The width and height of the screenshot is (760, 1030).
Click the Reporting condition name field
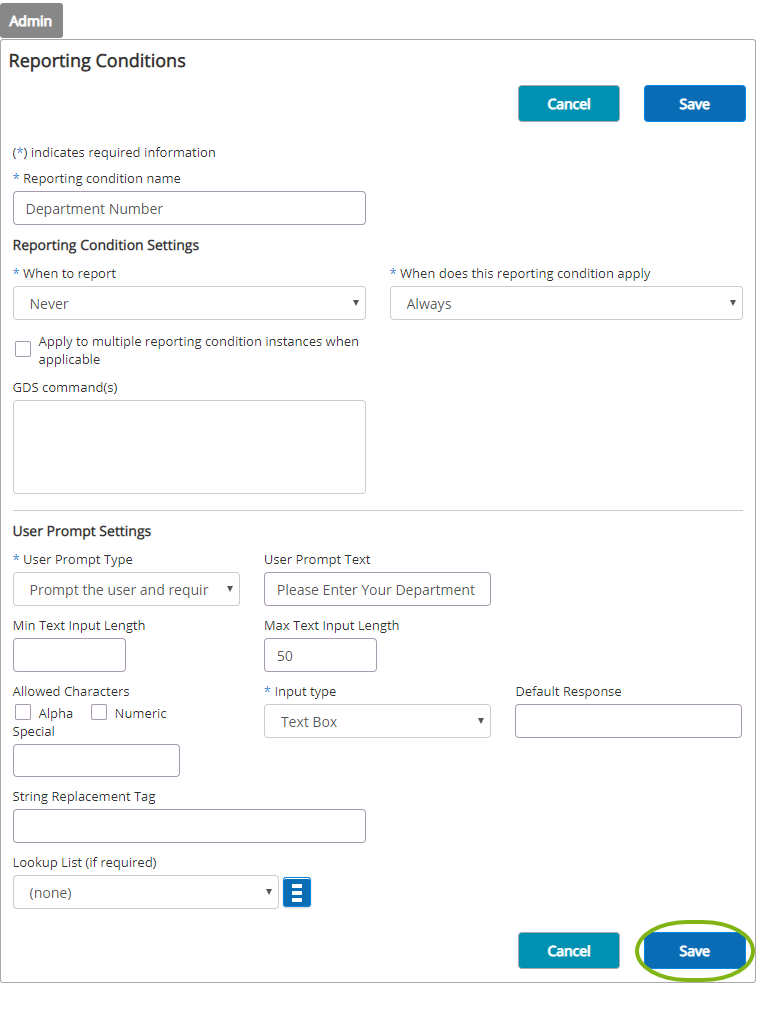point(189,208)
